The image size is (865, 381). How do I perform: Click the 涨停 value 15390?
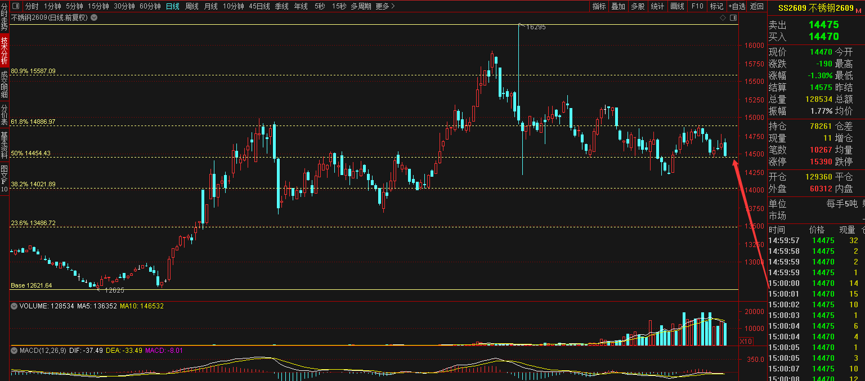pyautogui.click(x=821, y=162)
